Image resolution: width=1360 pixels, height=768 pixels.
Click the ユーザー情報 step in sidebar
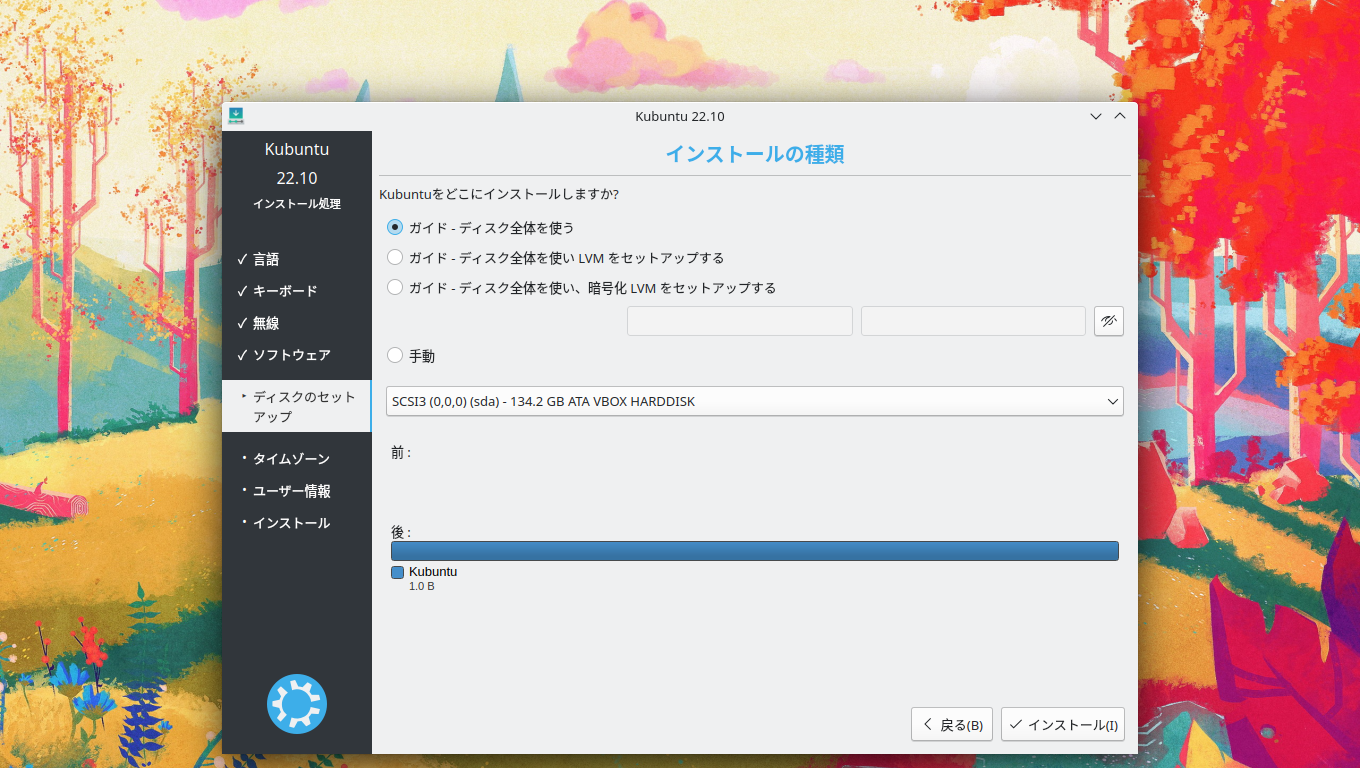(x=292, y=491)
